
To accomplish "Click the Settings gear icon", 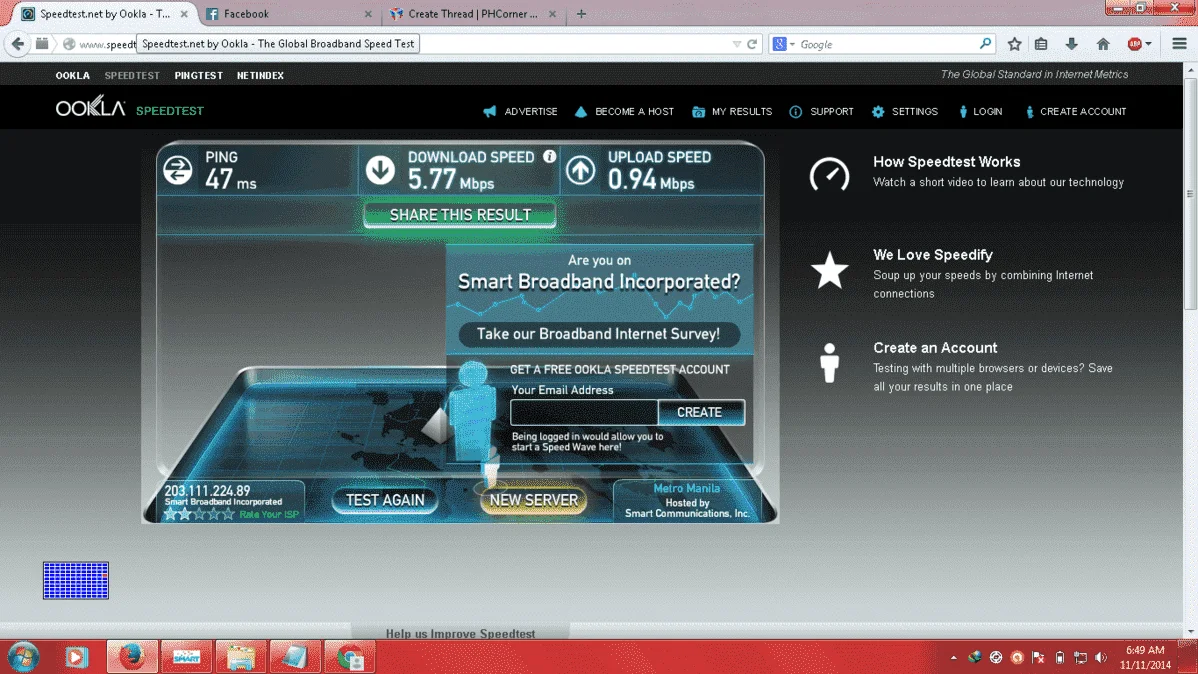I will pos(878,112).
